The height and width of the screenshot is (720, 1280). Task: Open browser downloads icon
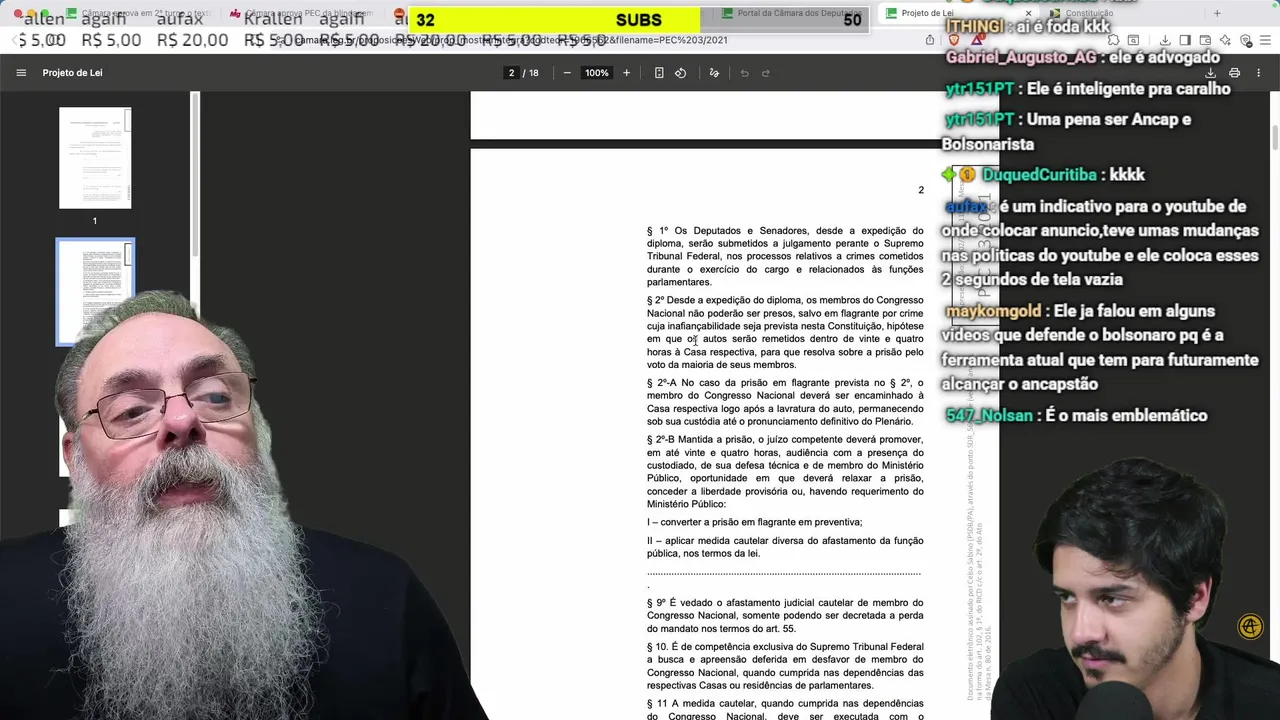[x=1165, y=40]
